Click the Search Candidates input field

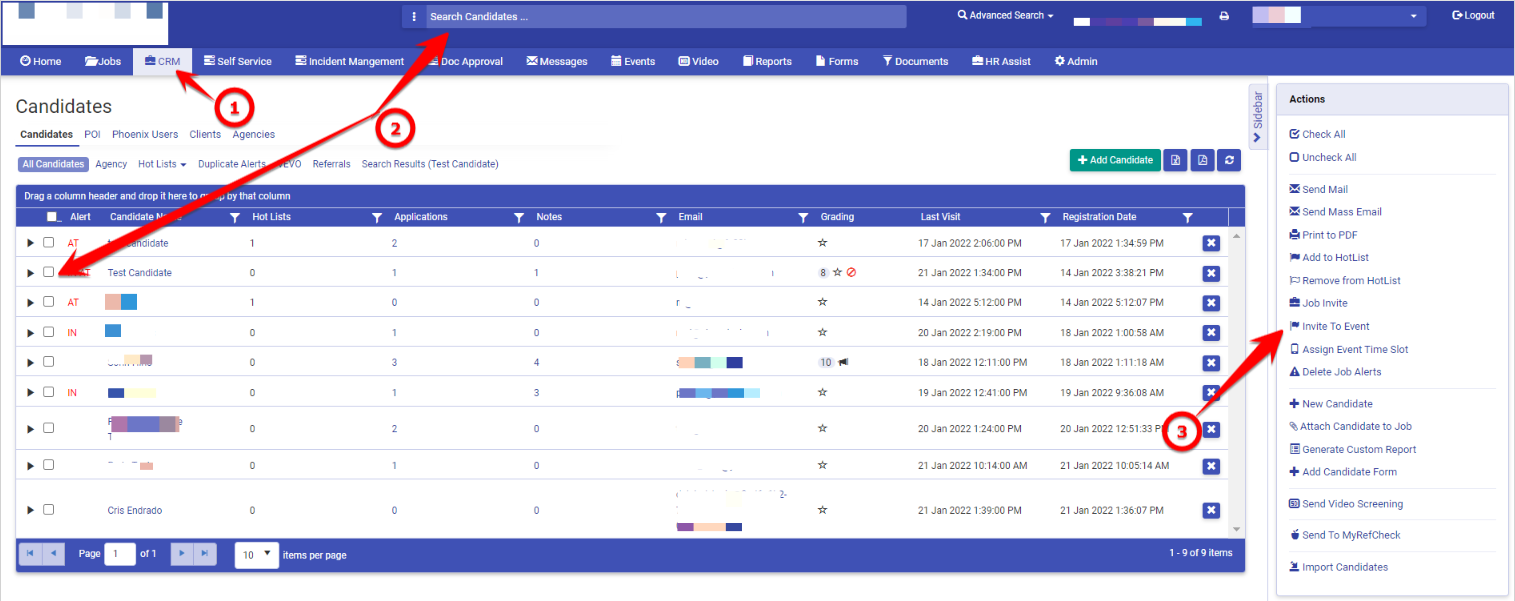(666, 17)
